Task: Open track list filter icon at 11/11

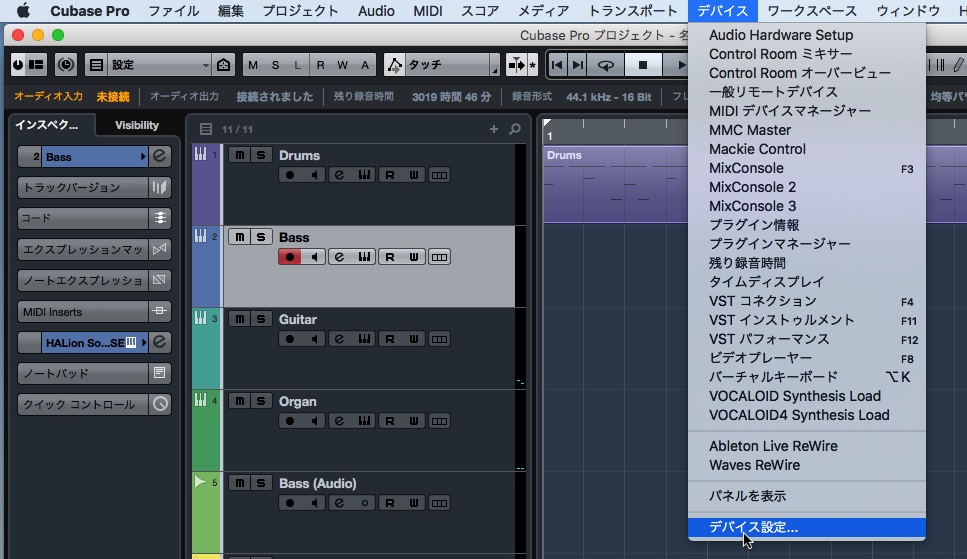Action: click(x=206, y=129)
